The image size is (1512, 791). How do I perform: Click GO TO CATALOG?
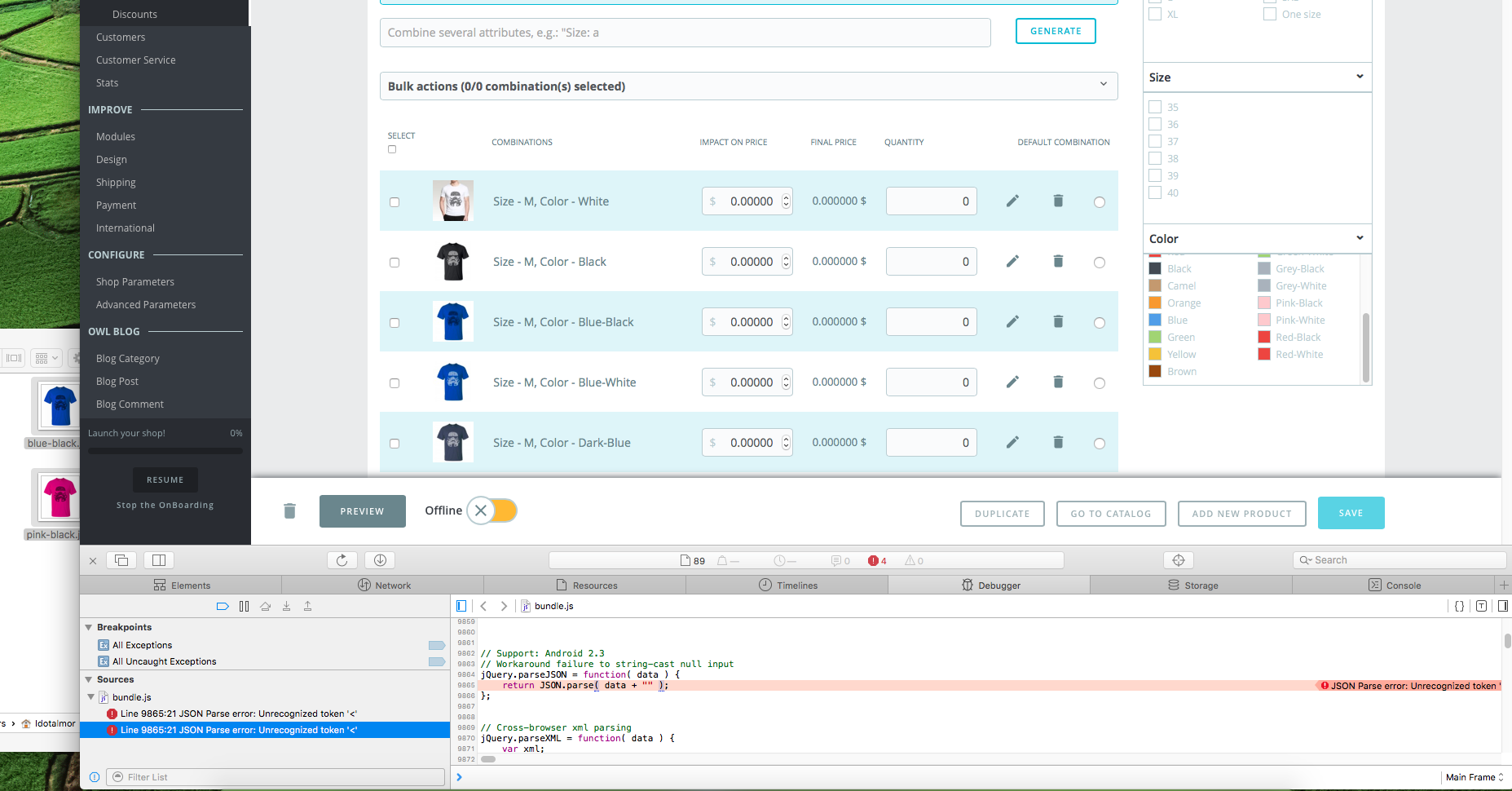coord(1111,514)
